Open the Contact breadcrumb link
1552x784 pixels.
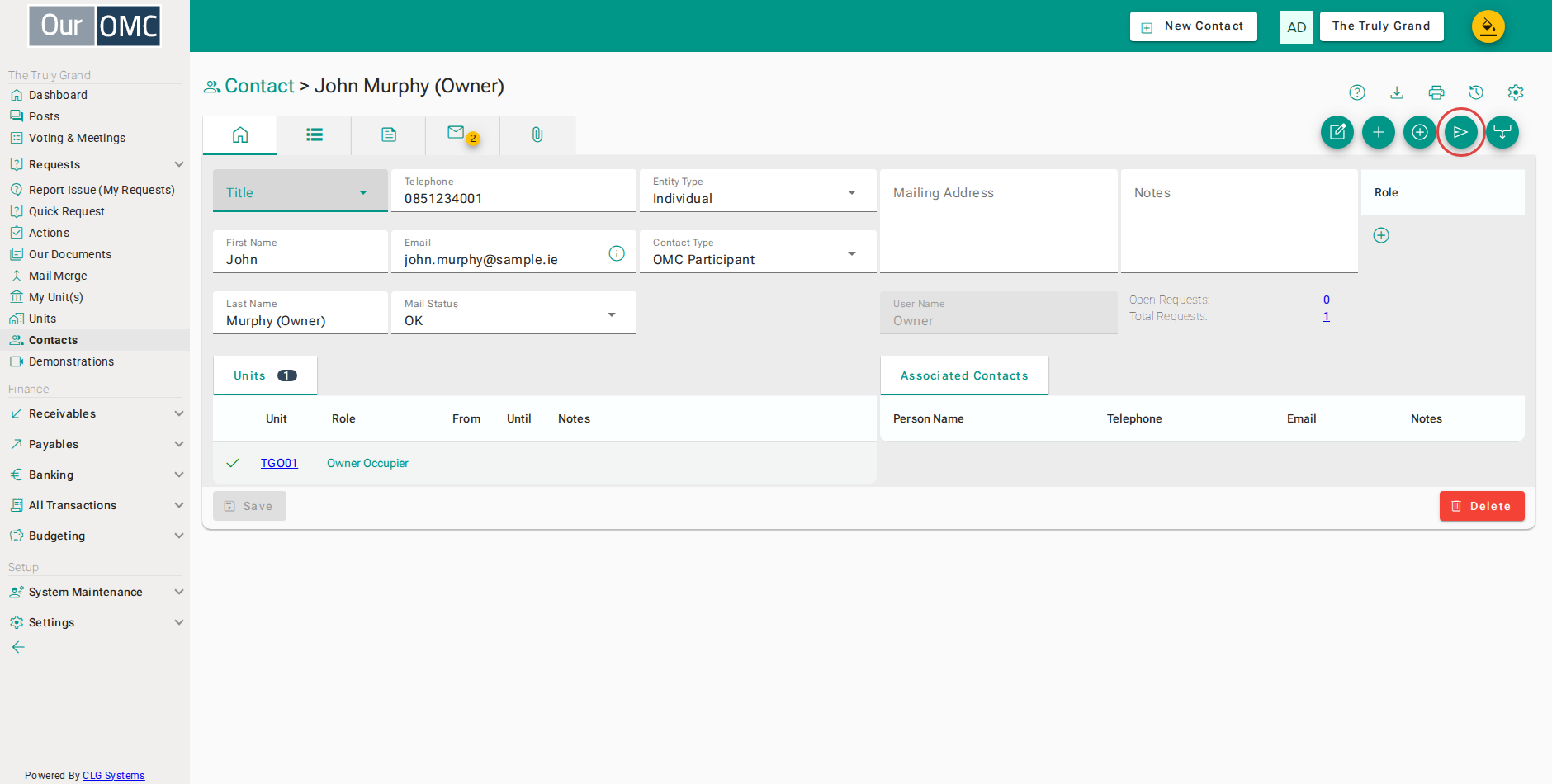[259, 86]
